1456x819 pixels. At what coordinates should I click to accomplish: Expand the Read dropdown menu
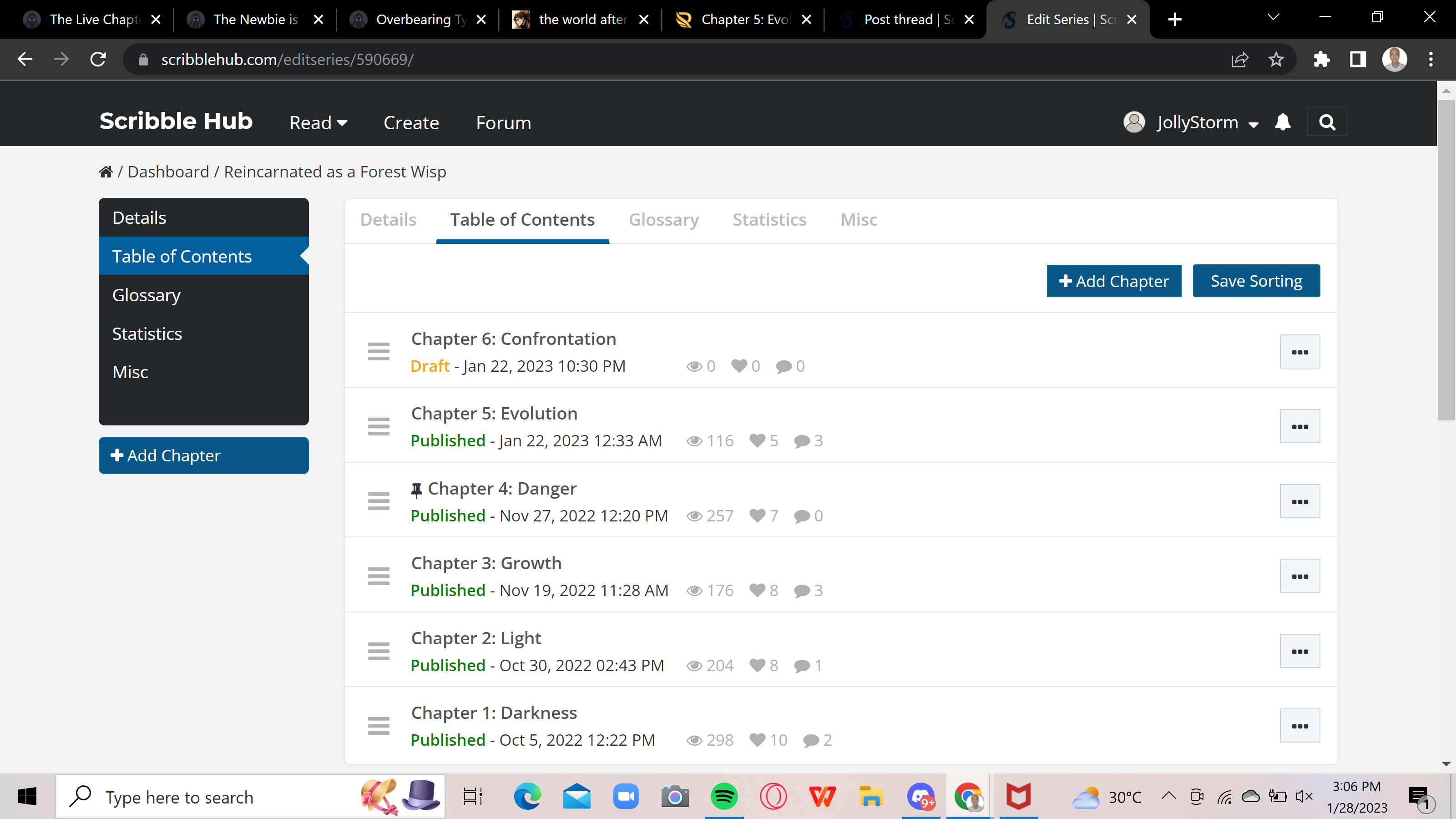(318, 123)
